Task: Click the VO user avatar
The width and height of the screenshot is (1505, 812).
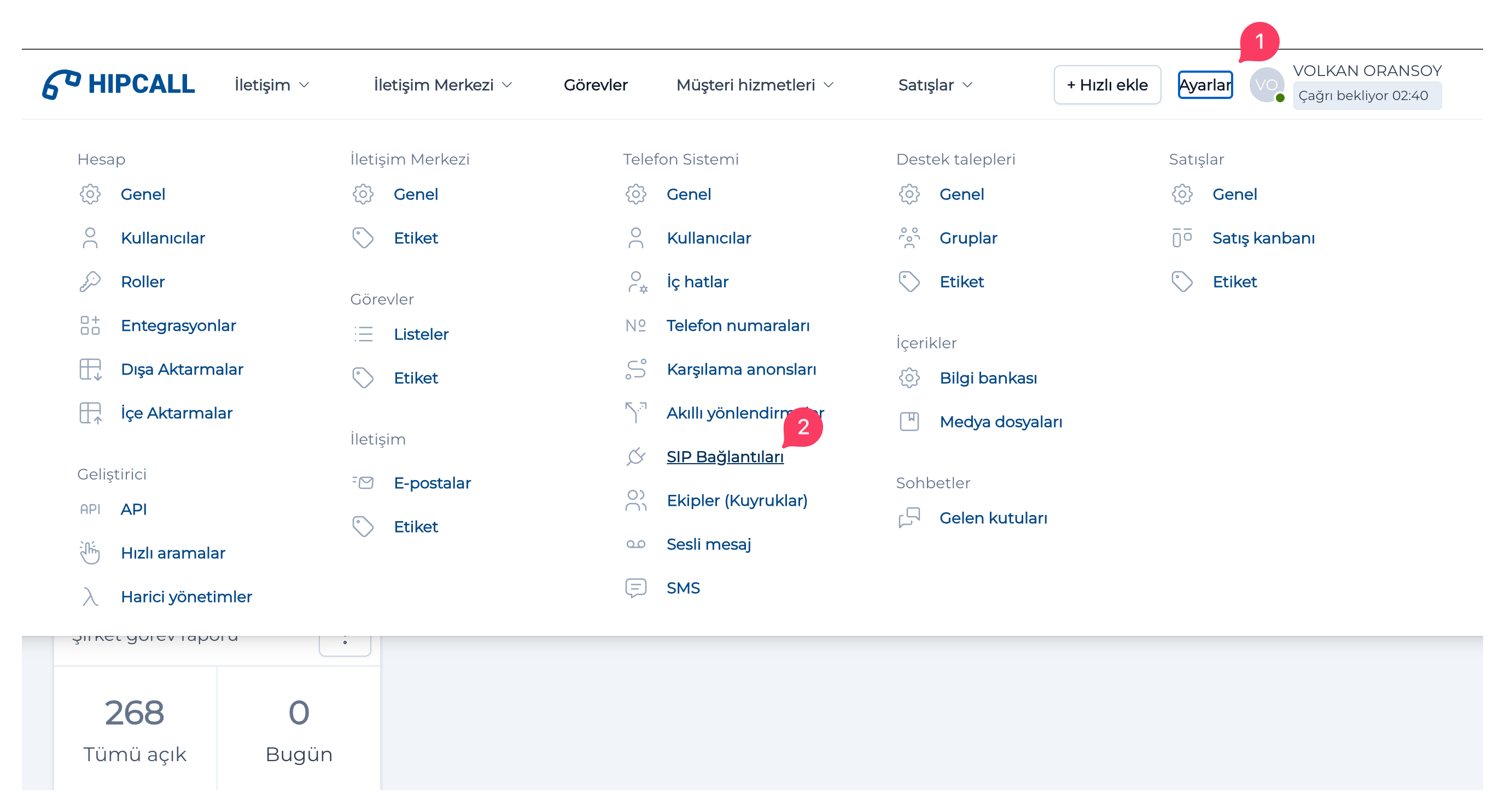Action: (x=1265, y=85)
